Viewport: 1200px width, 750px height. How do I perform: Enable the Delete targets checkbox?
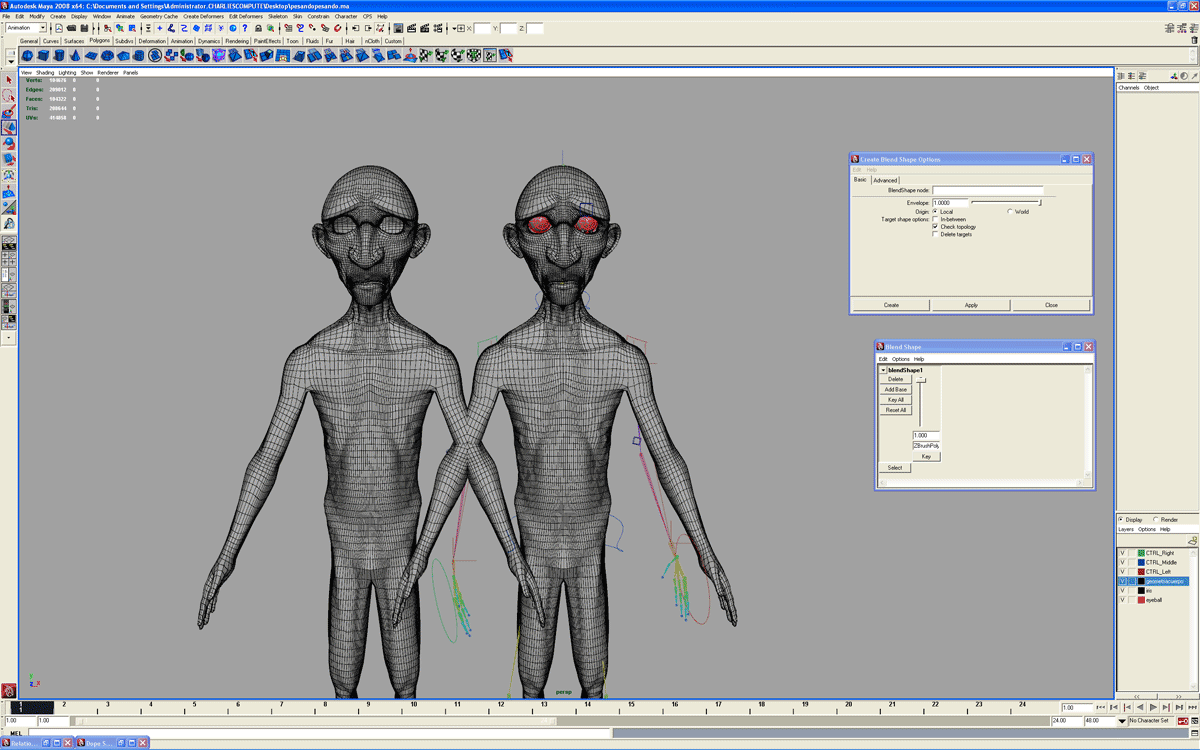(x=935, y=234)
